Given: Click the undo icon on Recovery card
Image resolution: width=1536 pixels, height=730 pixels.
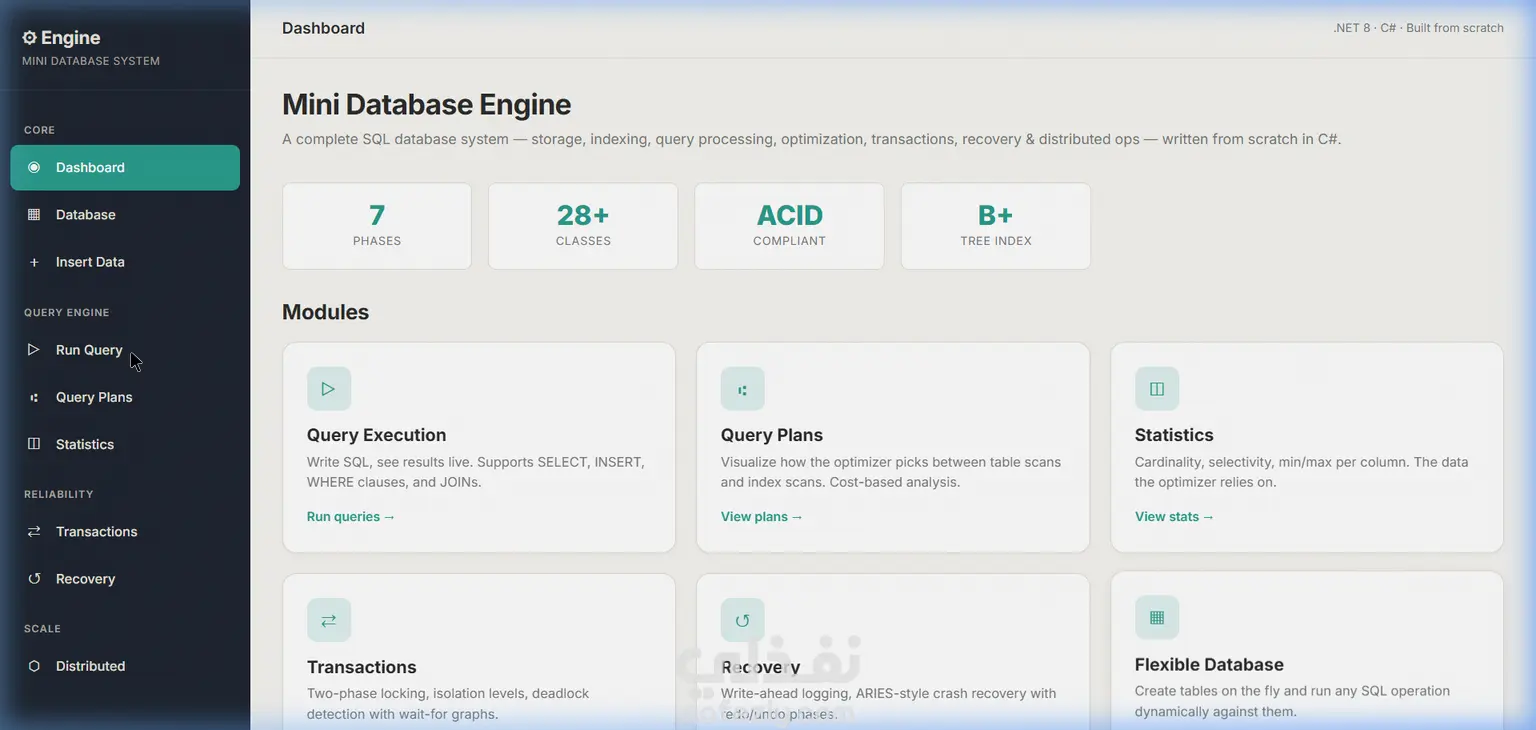Looking at the screenshot, I should (x=742, y=620).
